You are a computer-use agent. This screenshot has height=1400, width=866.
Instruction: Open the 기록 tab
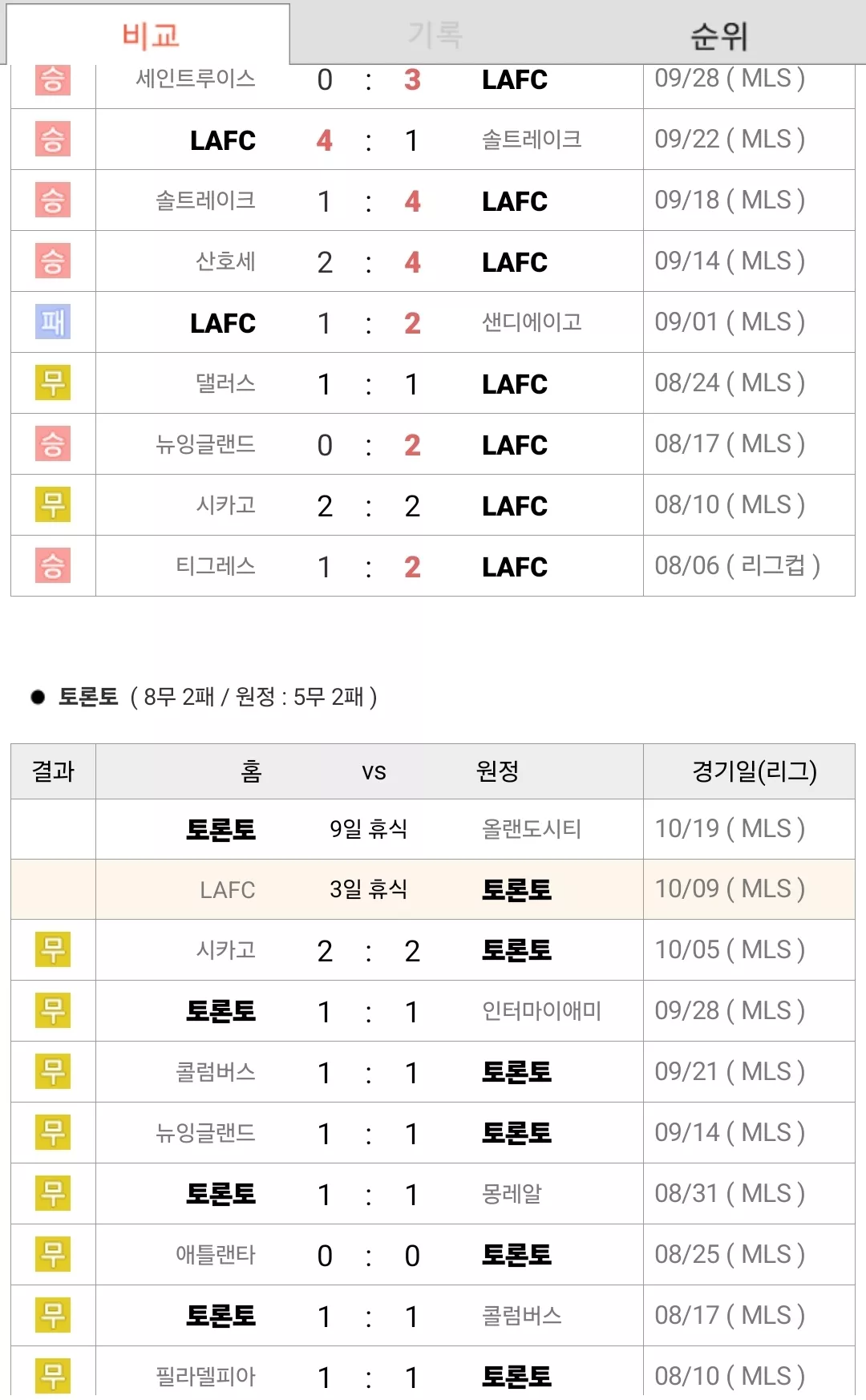pyautogui.click(x=435, y=34)
